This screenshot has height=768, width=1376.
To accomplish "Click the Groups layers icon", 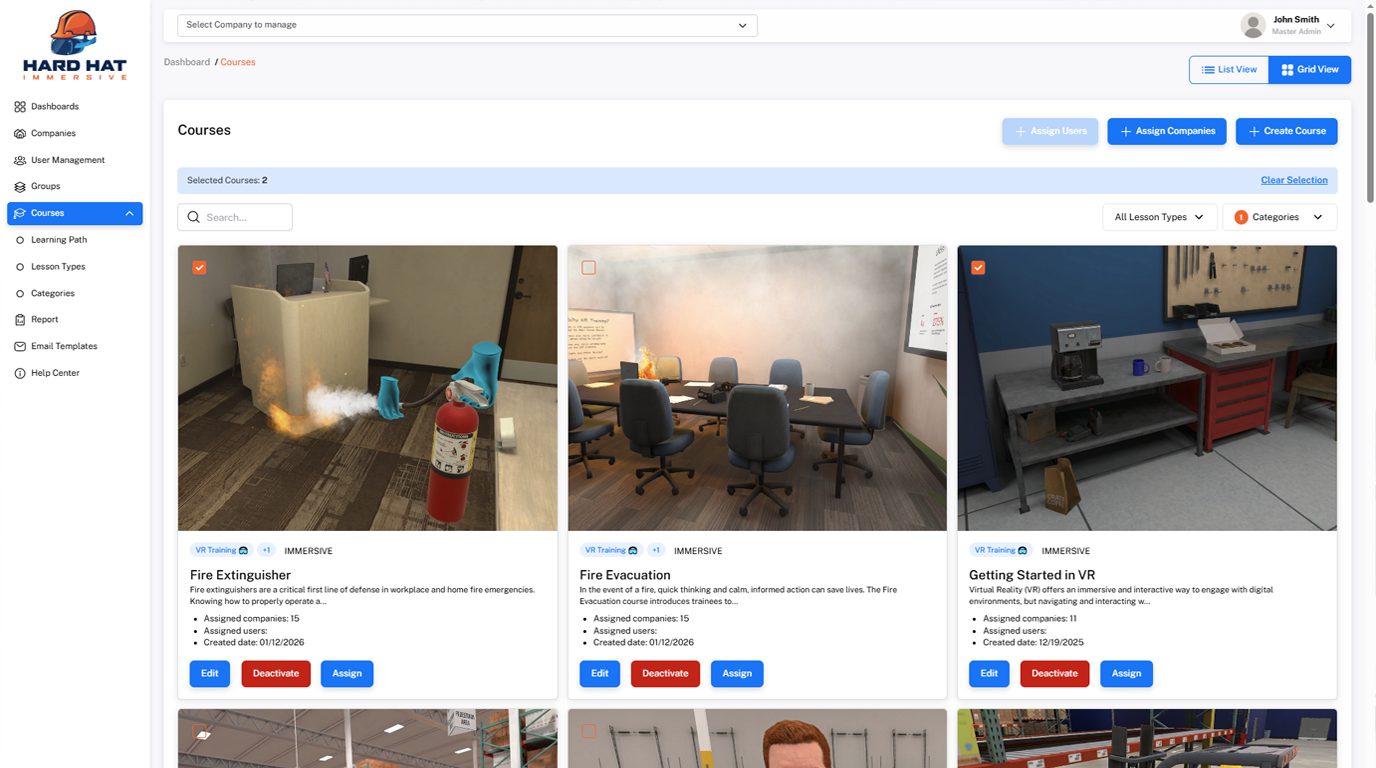I will coord(20,187).
